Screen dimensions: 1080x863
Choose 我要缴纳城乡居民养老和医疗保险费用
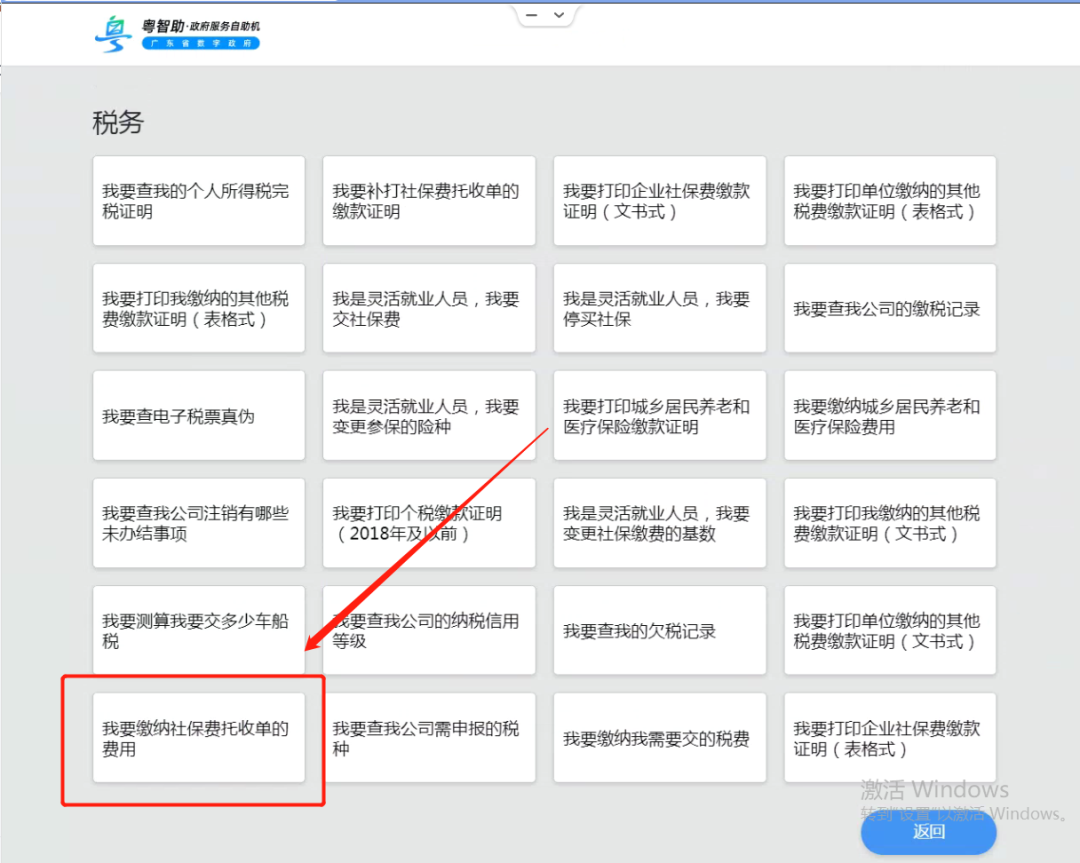[x=888, y=415]
